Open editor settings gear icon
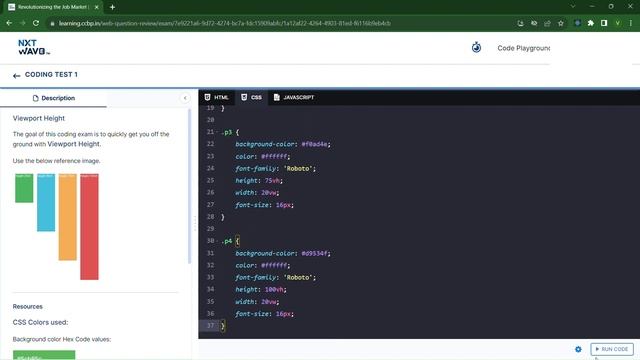 (578, 349)
